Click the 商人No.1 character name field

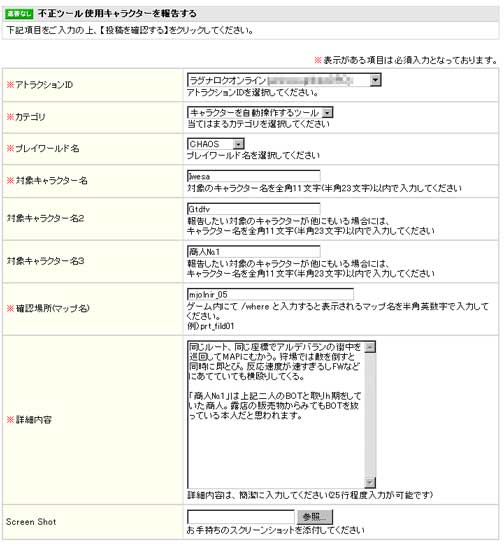tap(254, 252)
